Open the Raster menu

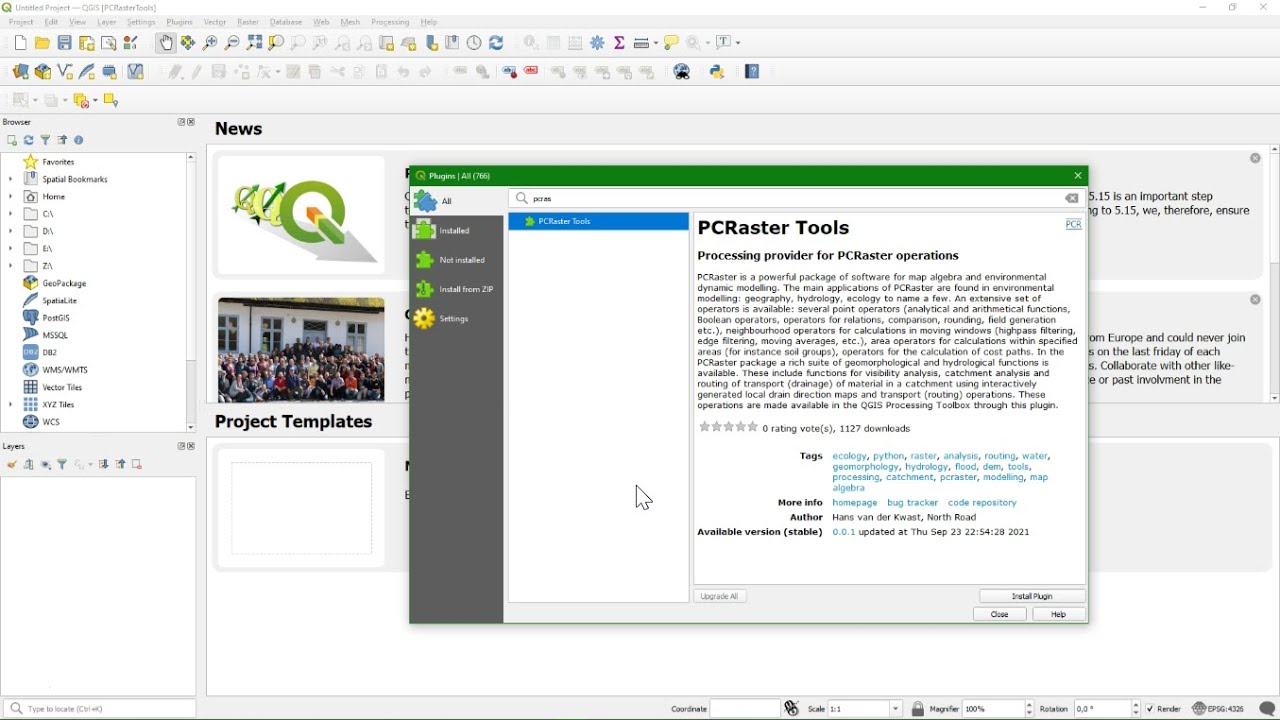click(248, 22)
